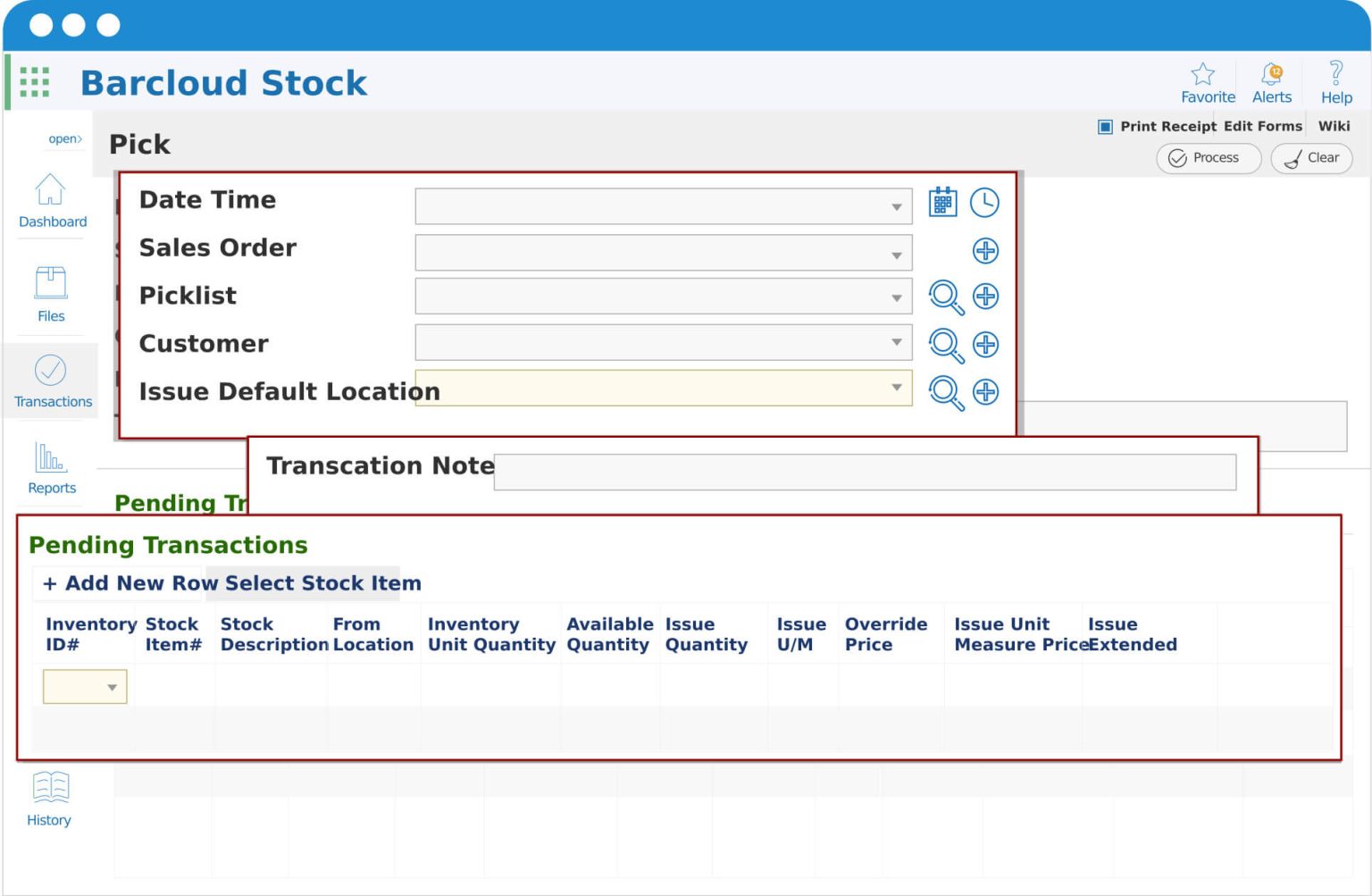This screenshot has height=896, width=1372.
Task: Add a new Sales Order with the plus icon
Action: coord(985,251)
